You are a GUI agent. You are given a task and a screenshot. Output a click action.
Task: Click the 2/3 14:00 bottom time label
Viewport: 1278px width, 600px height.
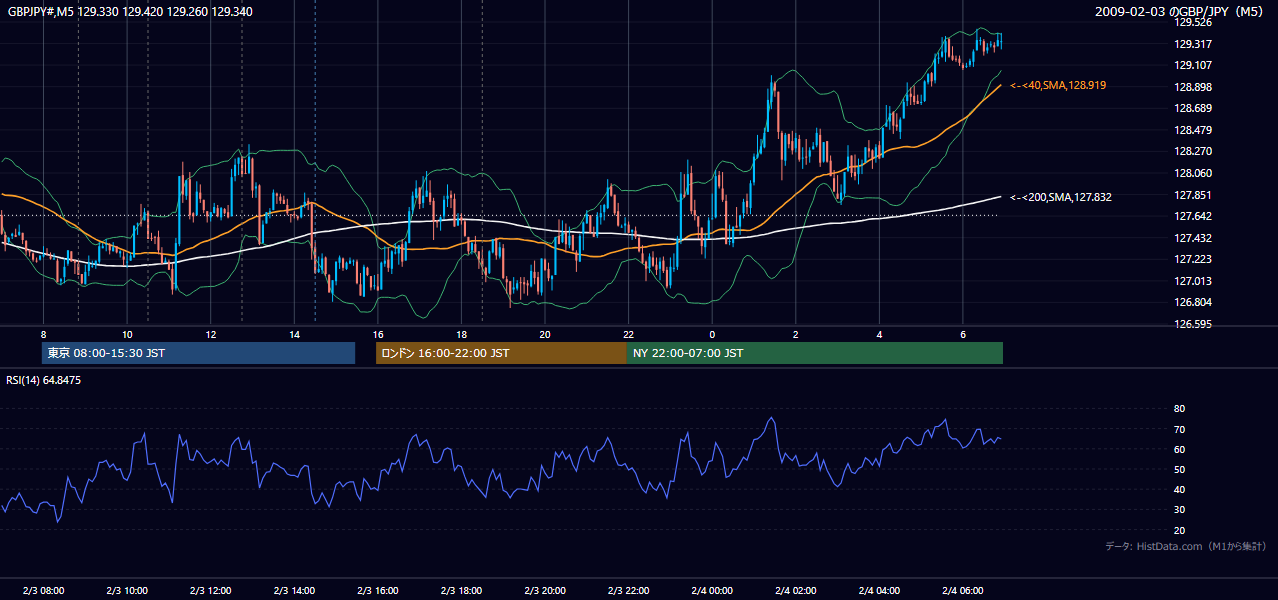(294, 591)
